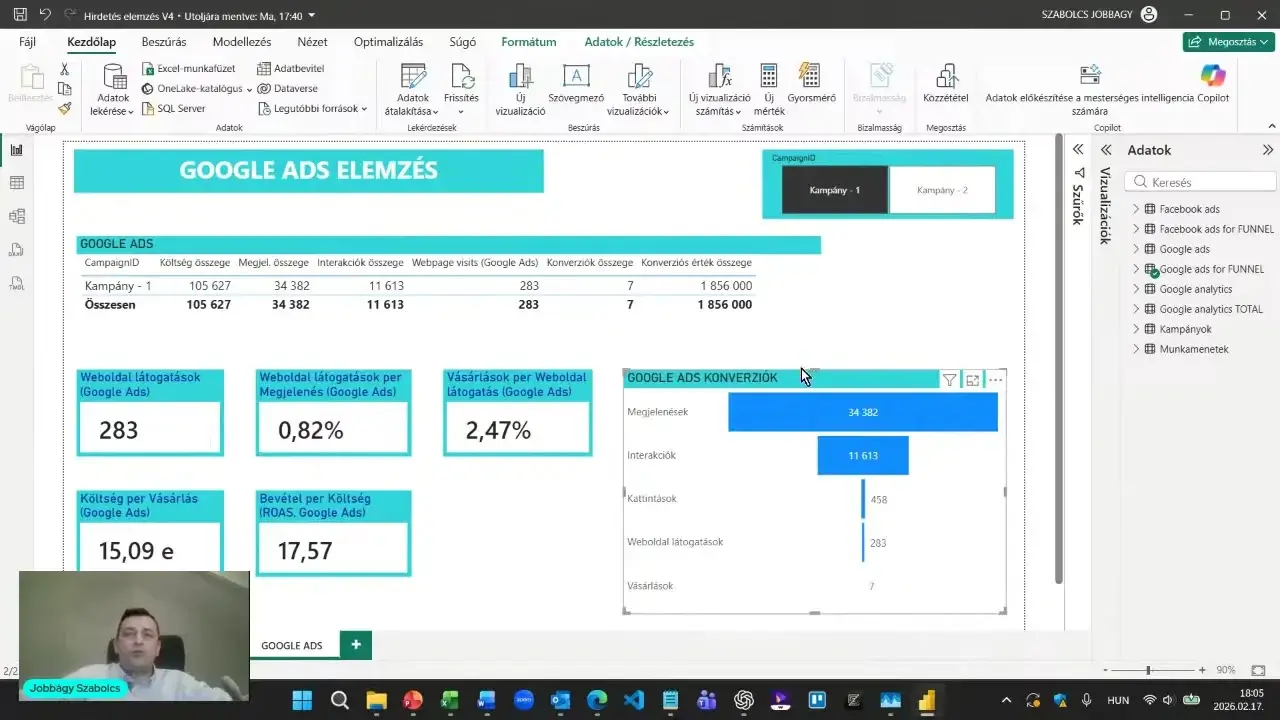Expand the Google ads table
Viewport: 1280px width, 720px height.
[x=1136, y=249]
